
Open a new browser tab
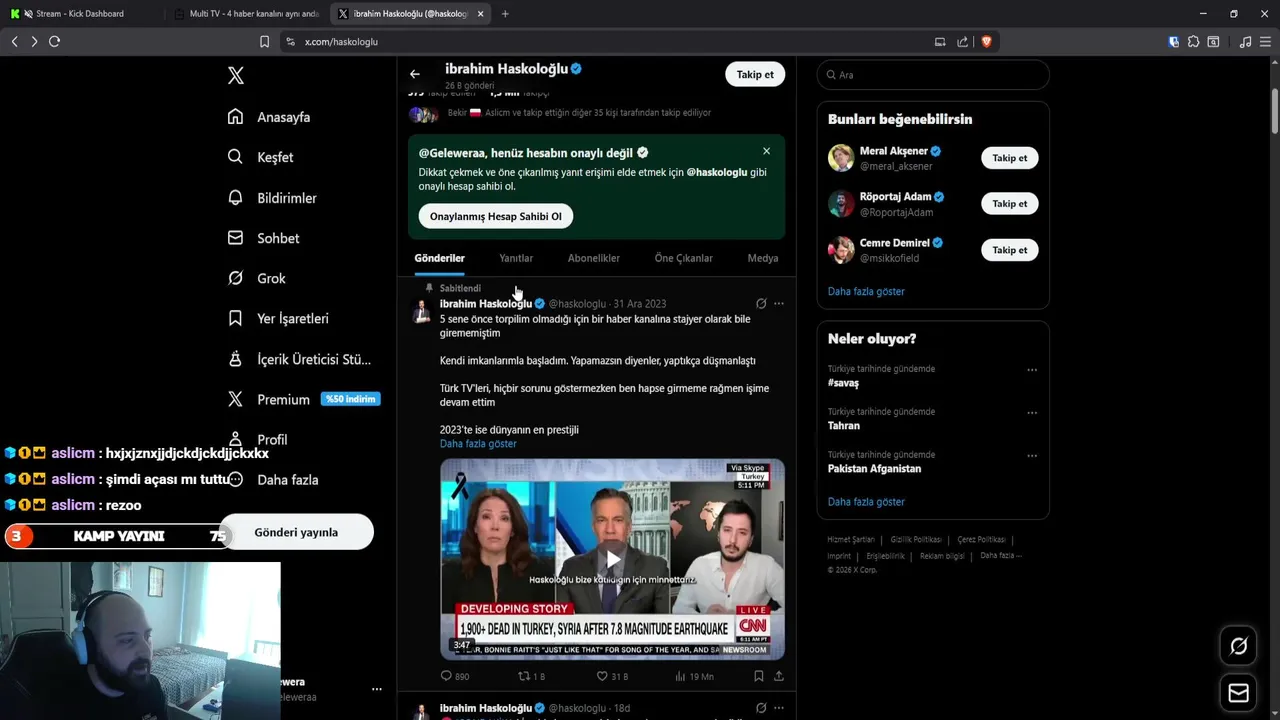click(x=505, y=14)
